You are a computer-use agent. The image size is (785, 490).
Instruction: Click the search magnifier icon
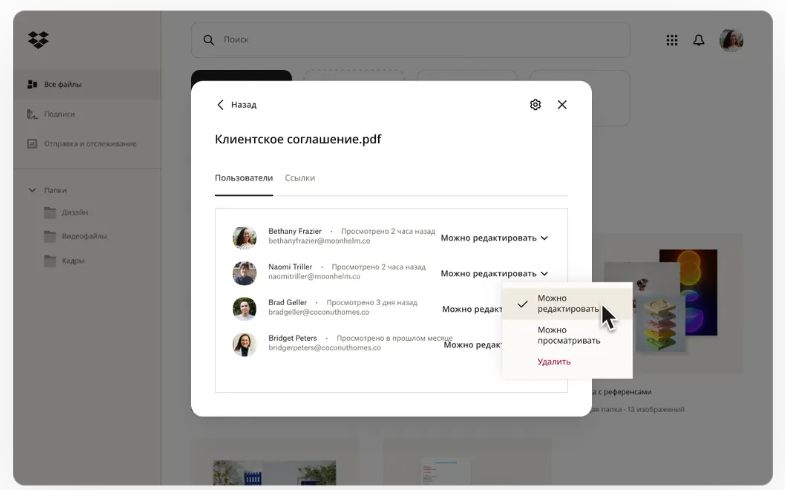click(209, 40)
